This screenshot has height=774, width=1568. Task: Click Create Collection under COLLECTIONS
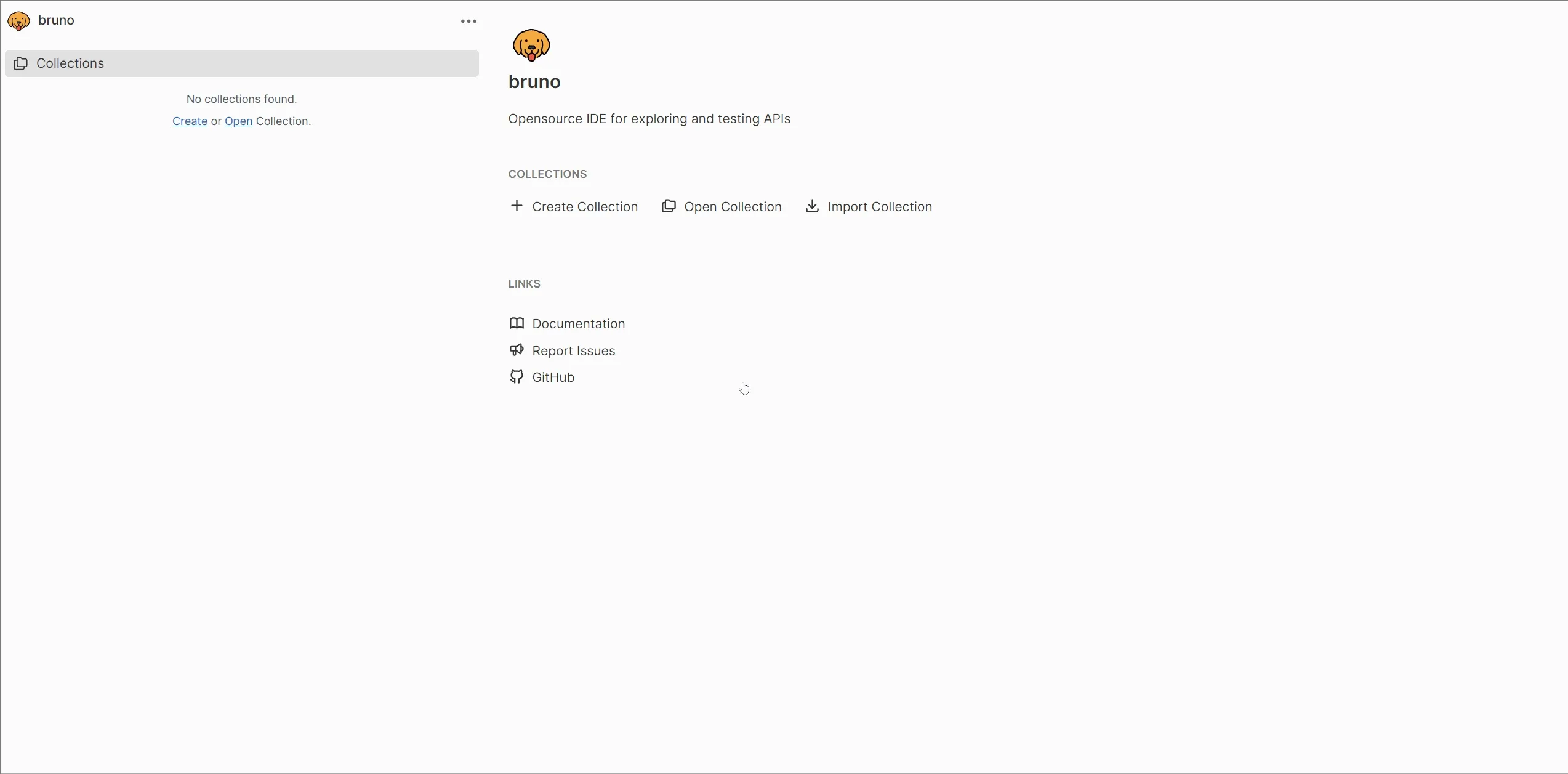[x=585, y=206]
